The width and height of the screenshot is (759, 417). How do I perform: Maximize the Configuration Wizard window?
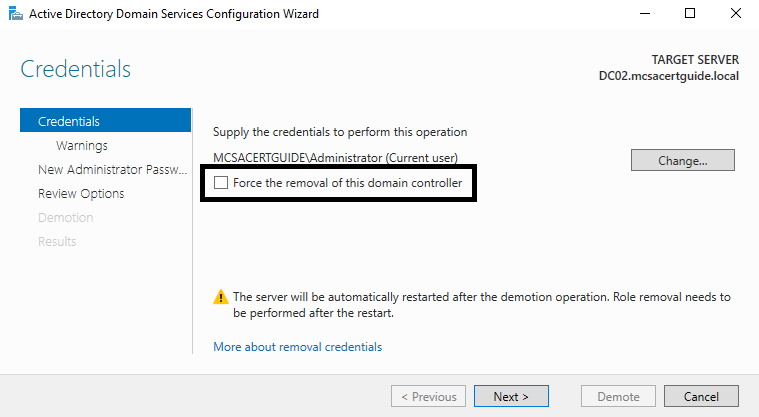click(690, 14)
